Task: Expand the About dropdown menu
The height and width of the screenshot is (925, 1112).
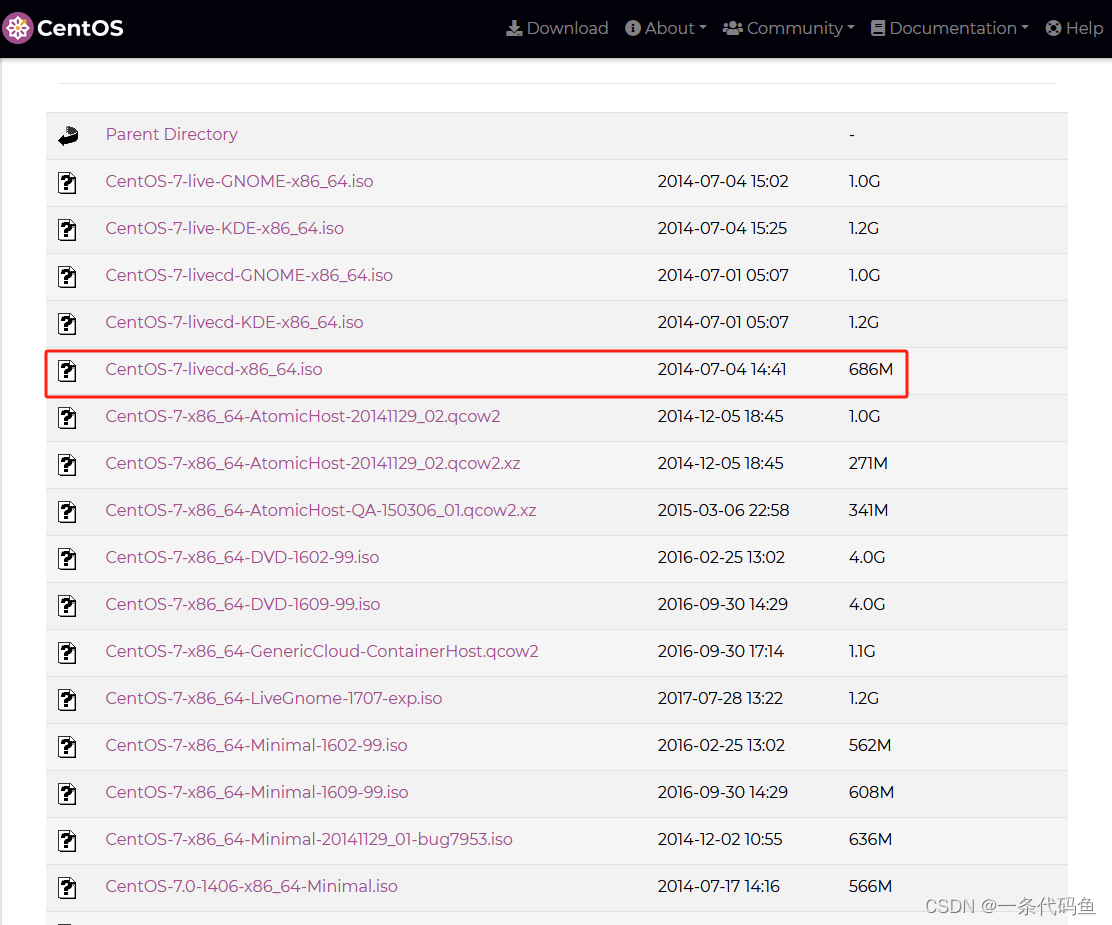Action: pyautogui.click(x=666, y=28)
